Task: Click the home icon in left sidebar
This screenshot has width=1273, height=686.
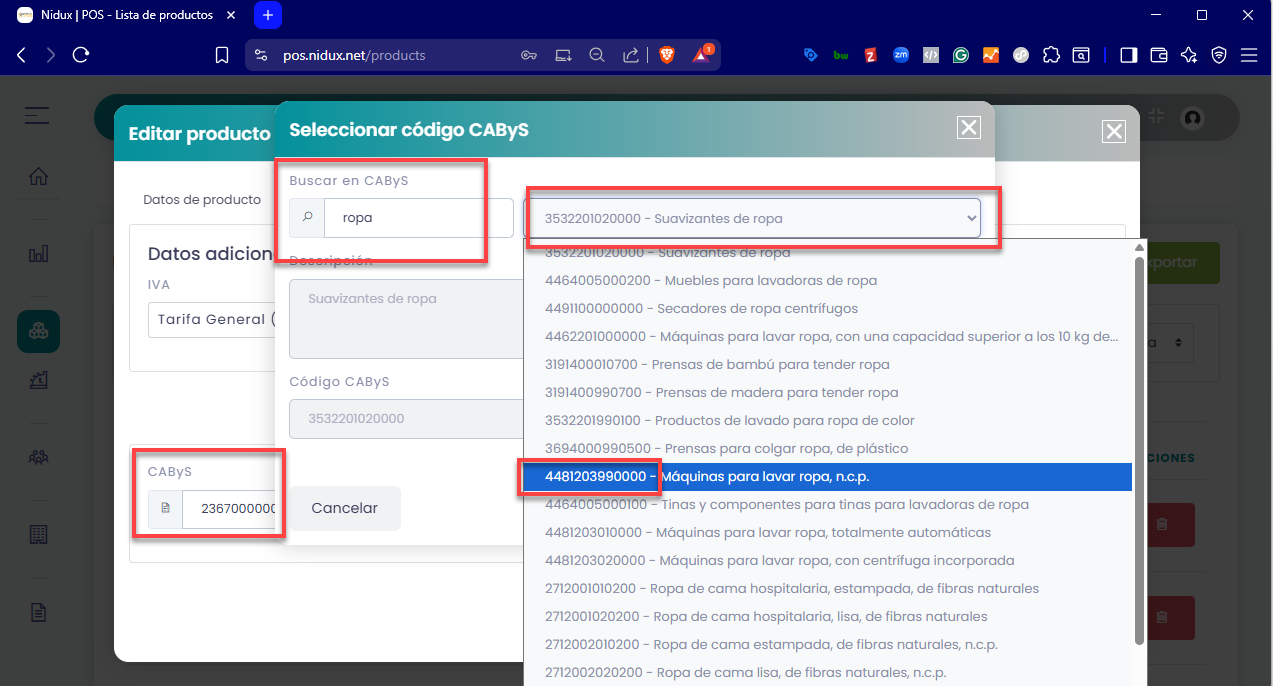Action: [x=38, y=177]
